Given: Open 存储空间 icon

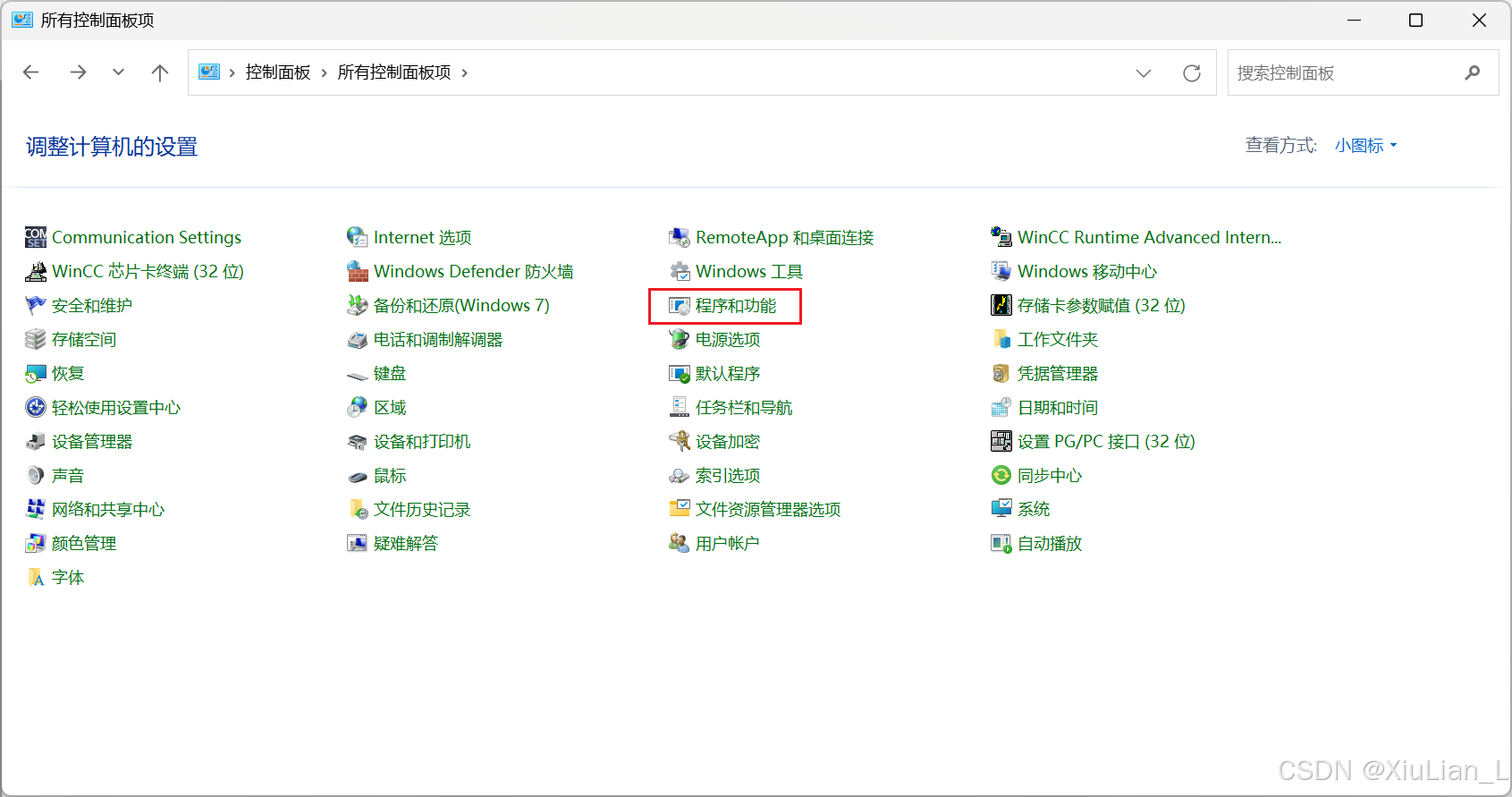Looking at the screenshot, I should (x=36, y=339).
